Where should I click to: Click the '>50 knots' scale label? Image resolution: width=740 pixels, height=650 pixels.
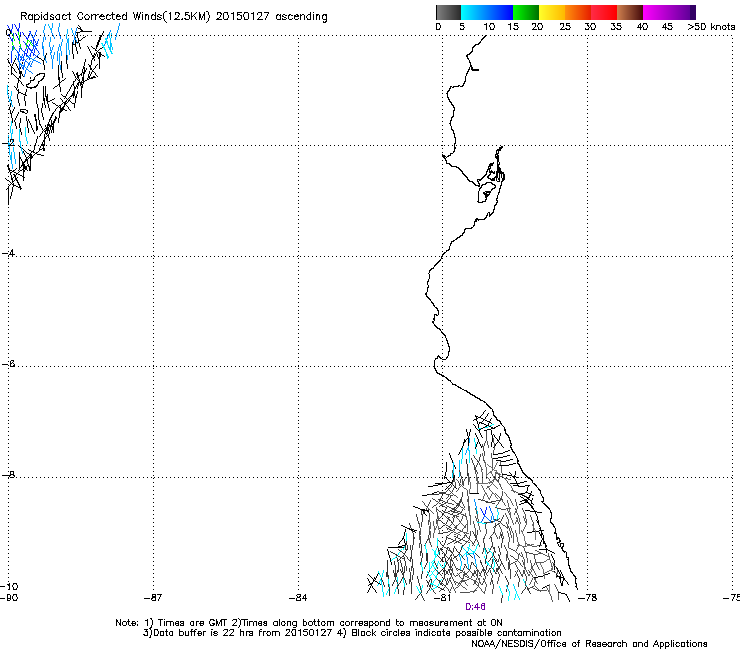pos(711,27)
